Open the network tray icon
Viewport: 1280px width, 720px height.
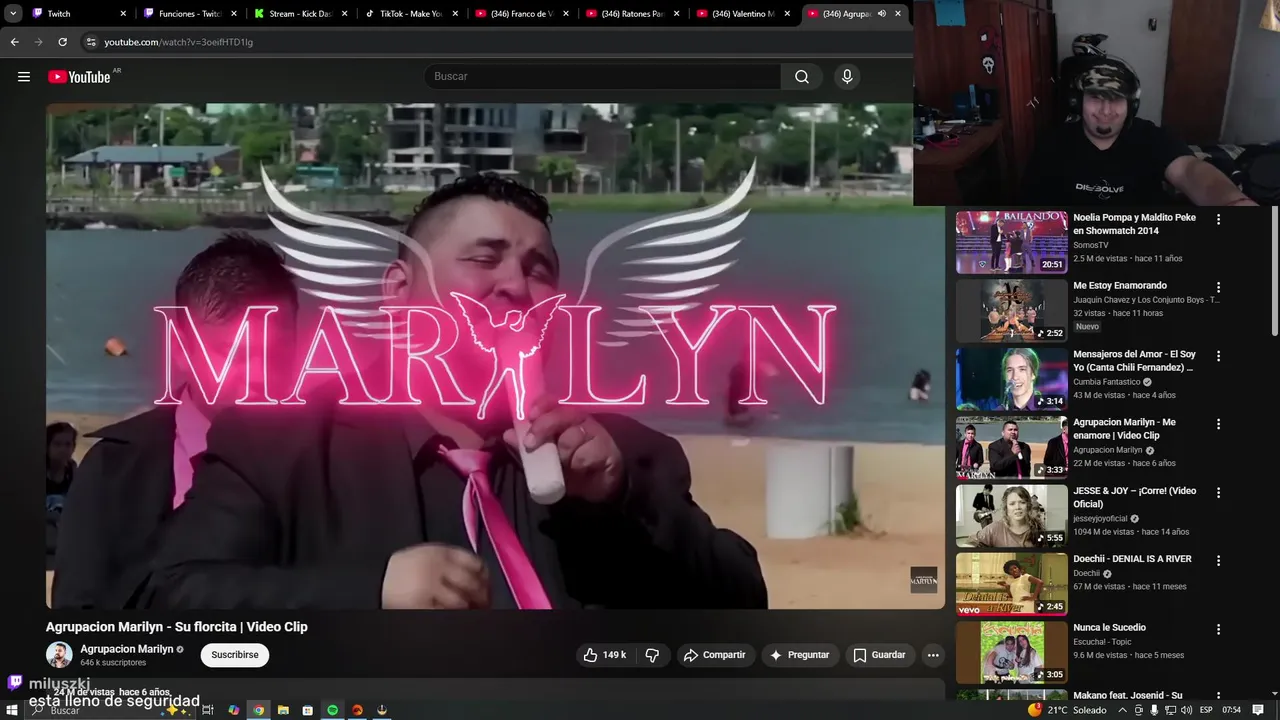tap(1170, 710)
